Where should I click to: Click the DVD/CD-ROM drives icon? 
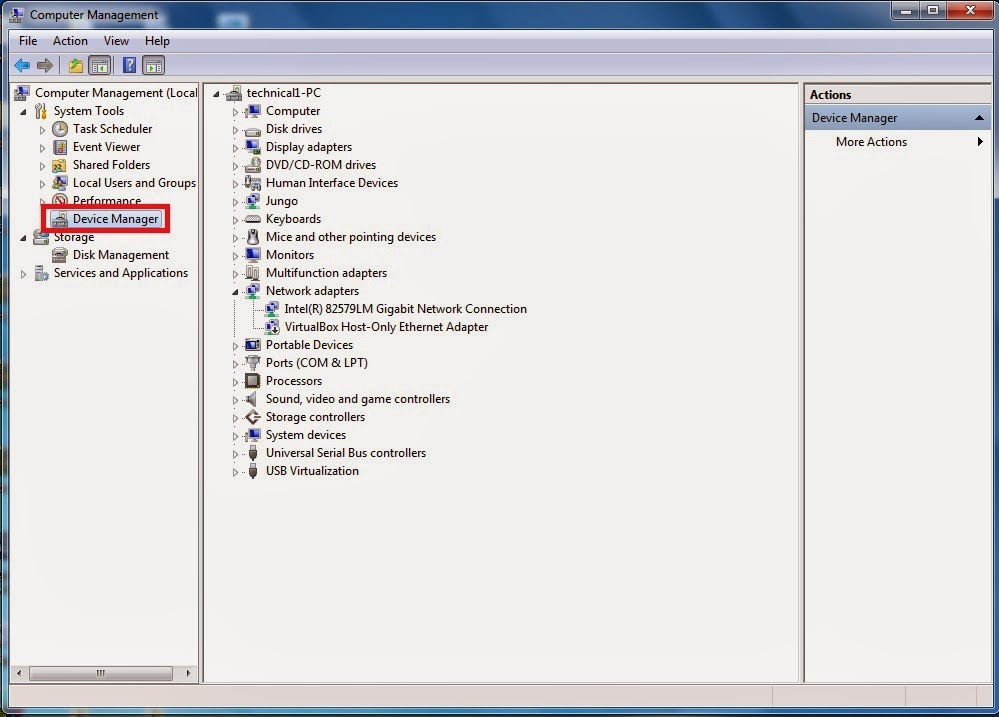pos(253,165)
